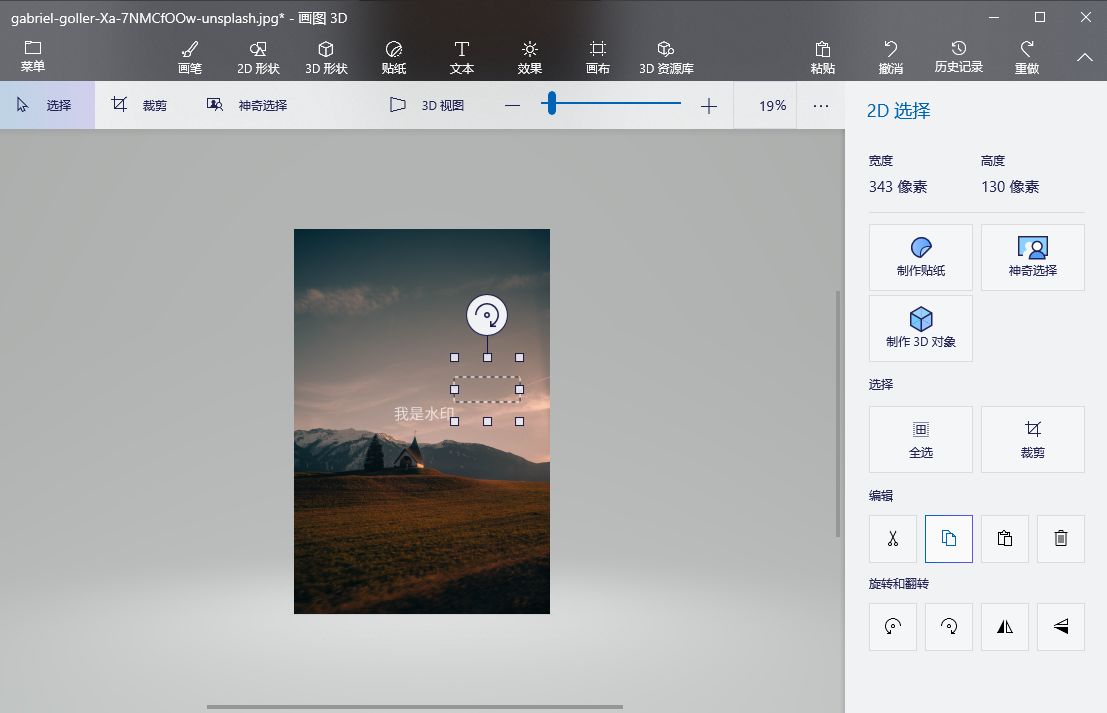The height and width of the screenshot is (713, 1107).
Task: Enable the 神奇选择 tool in toolbar
Action: click(x=247, y=105)
